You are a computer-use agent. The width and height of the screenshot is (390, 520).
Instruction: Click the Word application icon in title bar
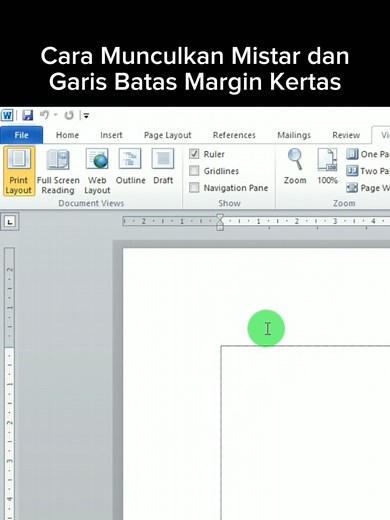pyautogui.click(x=8, y=115)
